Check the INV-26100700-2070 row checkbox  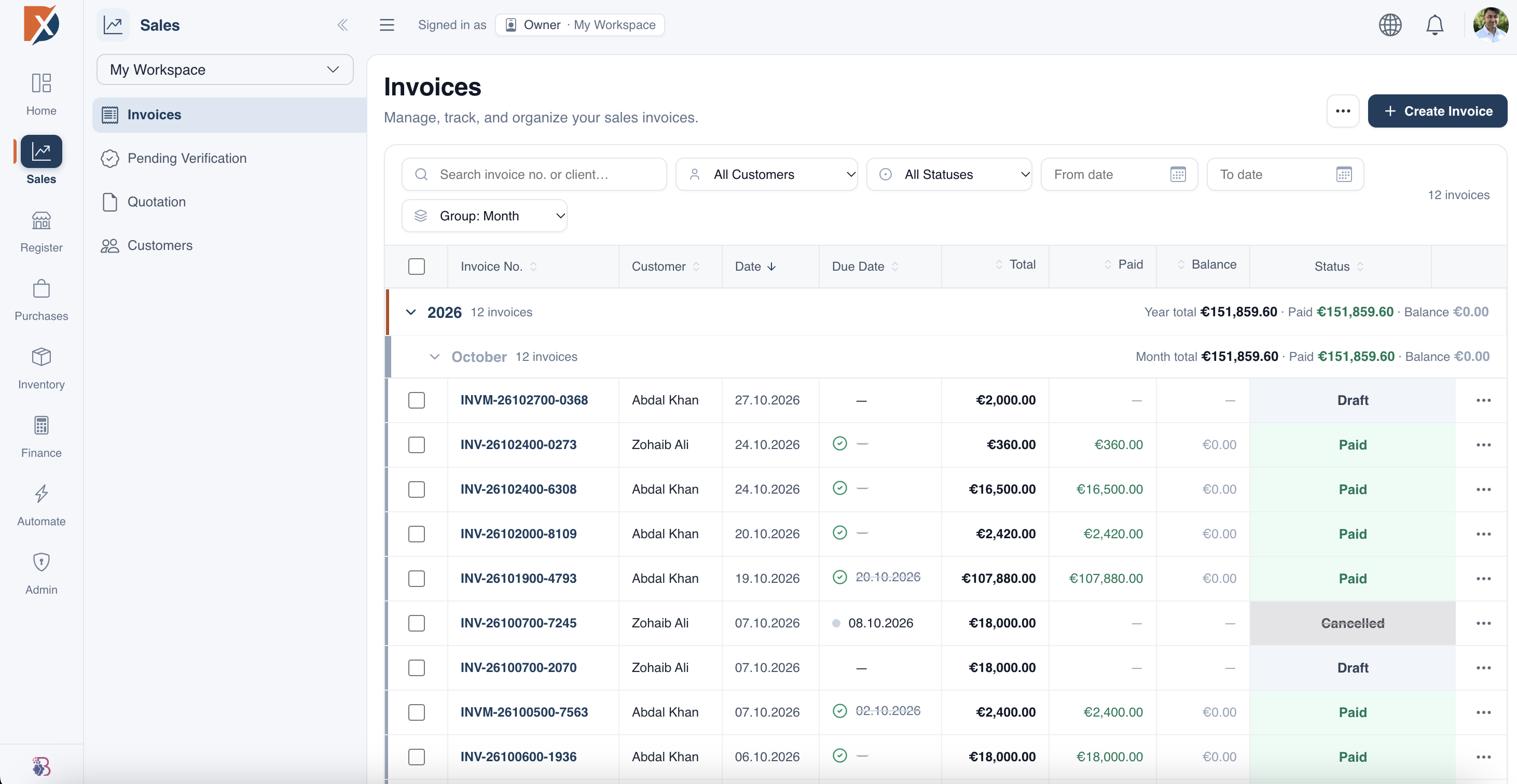417,668
